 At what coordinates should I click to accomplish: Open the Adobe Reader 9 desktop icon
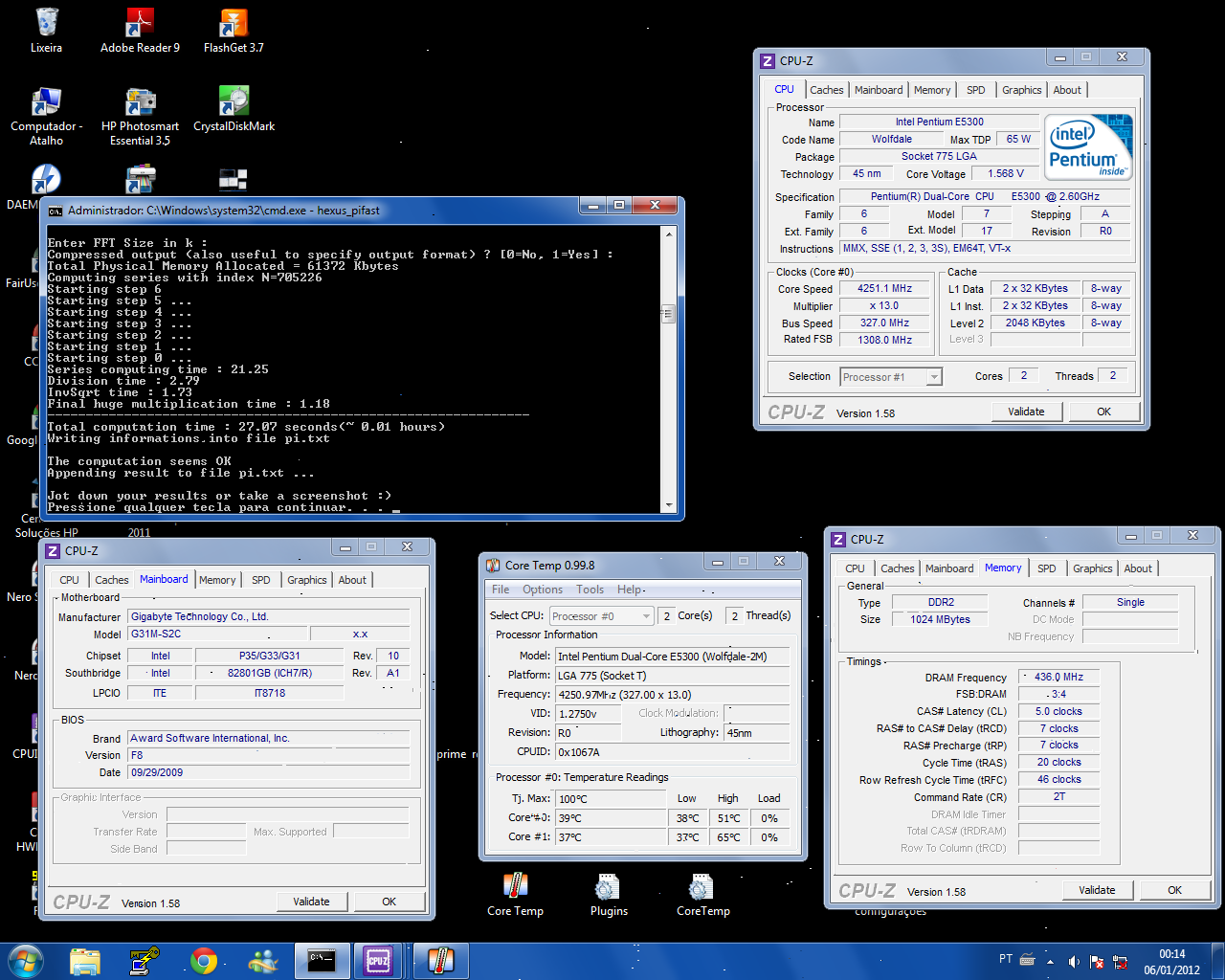(140, 30)
